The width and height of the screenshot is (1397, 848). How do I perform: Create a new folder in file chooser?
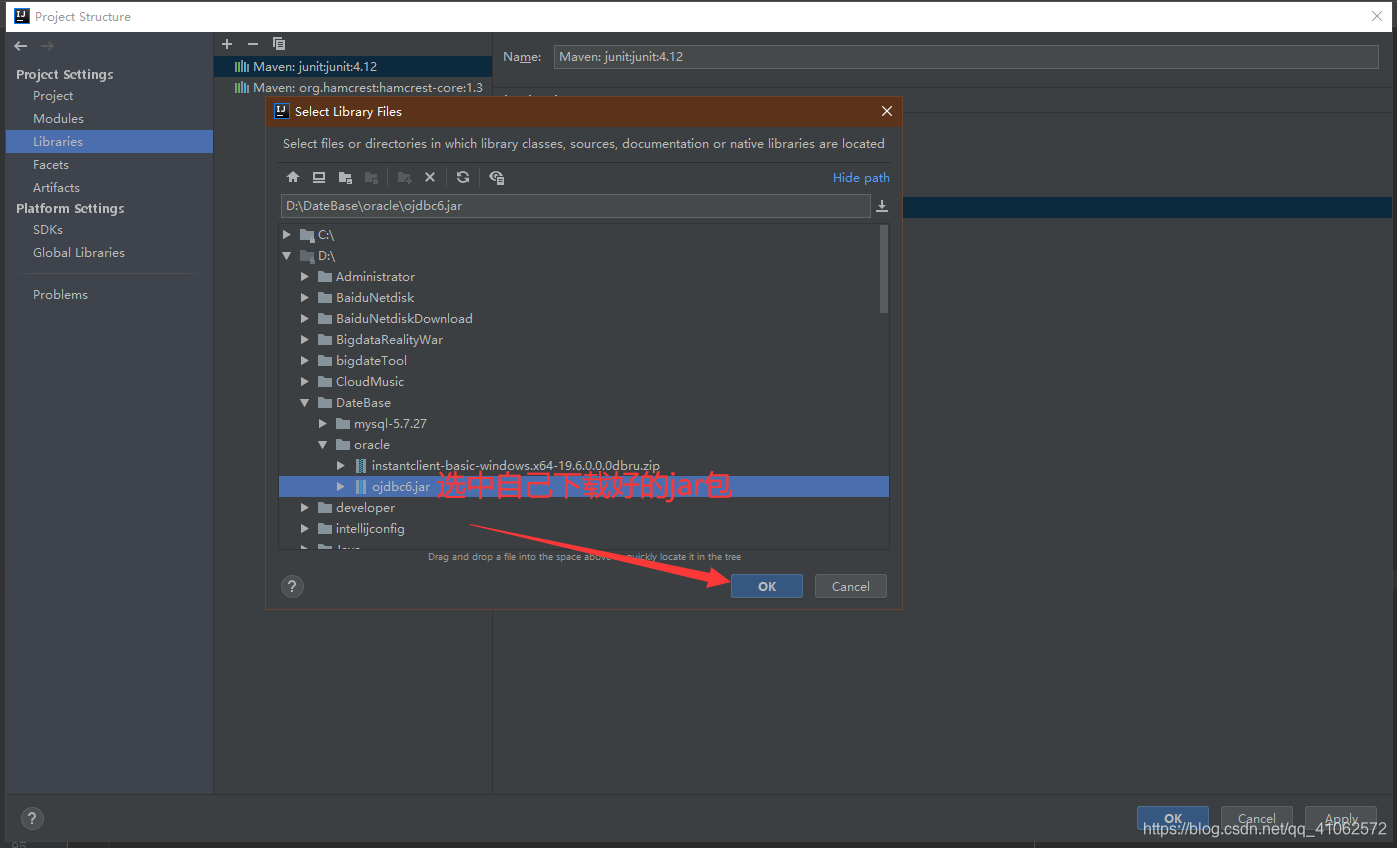pos(404,177)
